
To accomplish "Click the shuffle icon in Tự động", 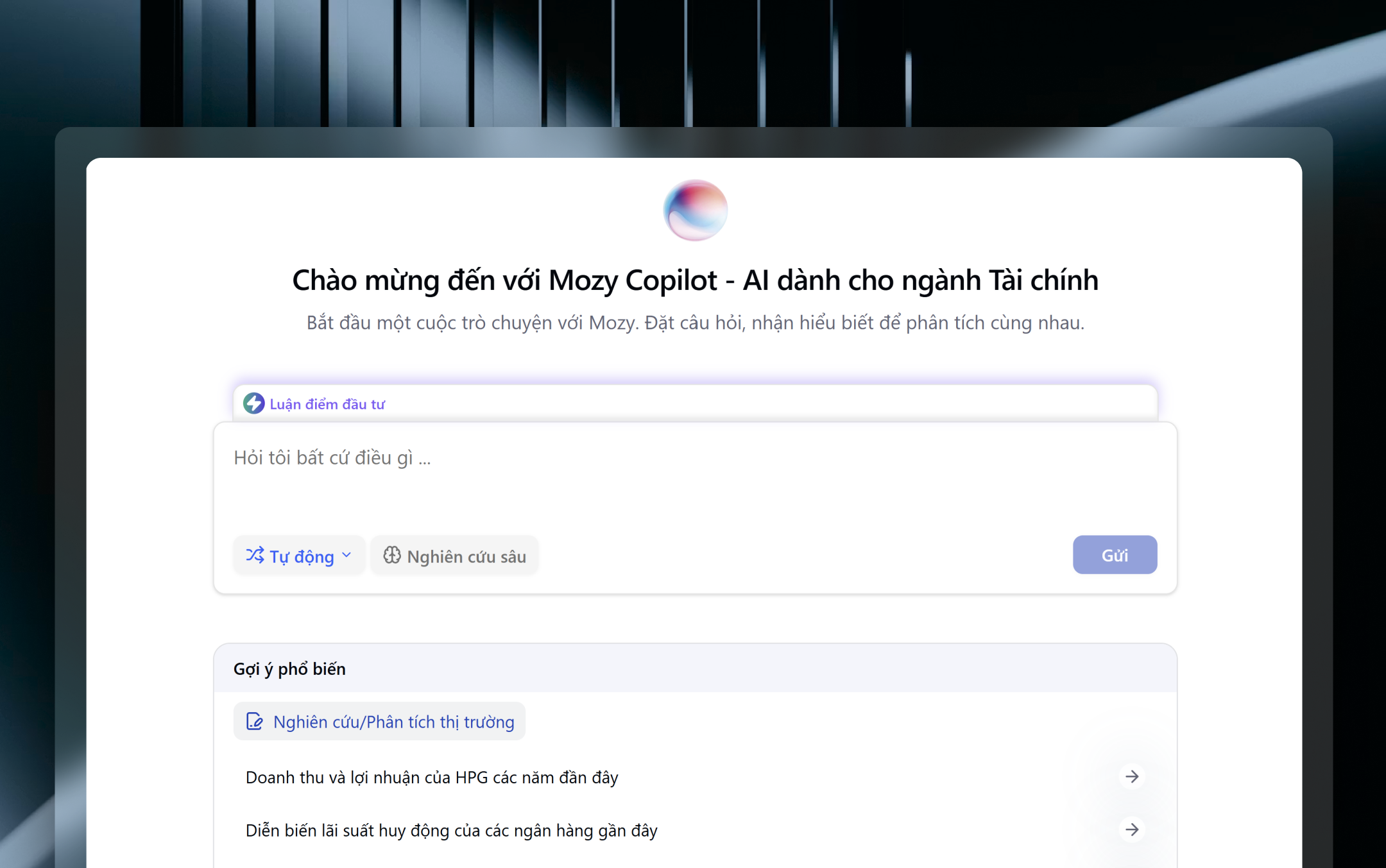I will click(255, 555).
